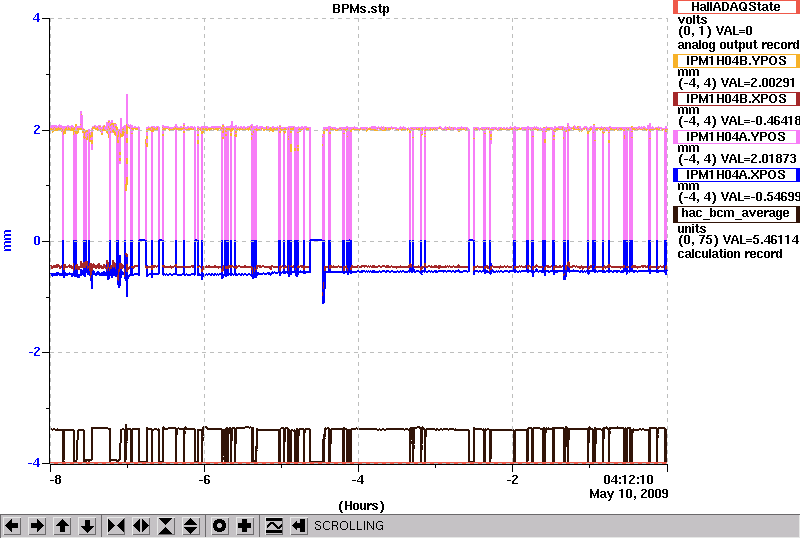Click the (Hours) x-axis label
The image size is (800, 538).
(x=361, y=506)
